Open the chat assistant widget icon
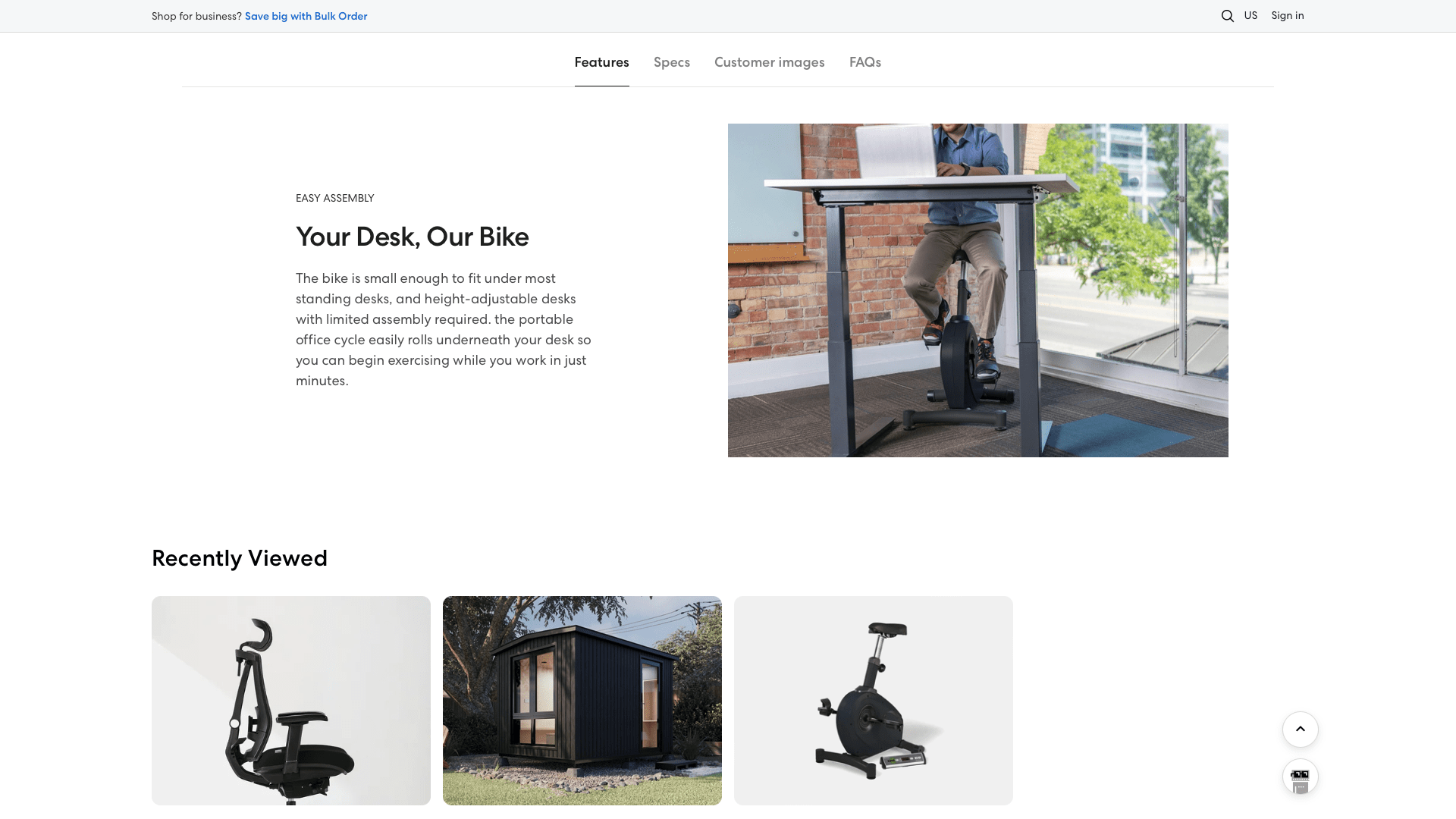Viewport: 1456px width, 819px height. pyautogui.click(x=1300, y=777)
